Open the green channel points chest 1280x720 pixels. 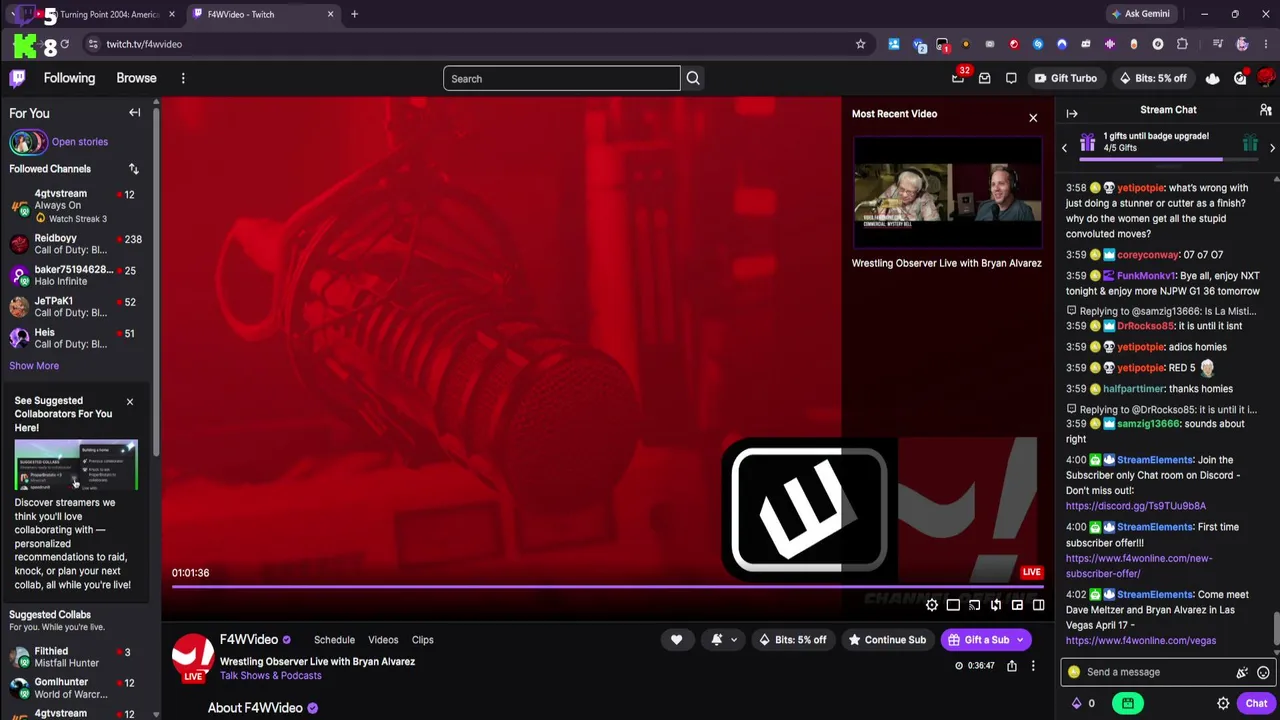(1128, 704)
